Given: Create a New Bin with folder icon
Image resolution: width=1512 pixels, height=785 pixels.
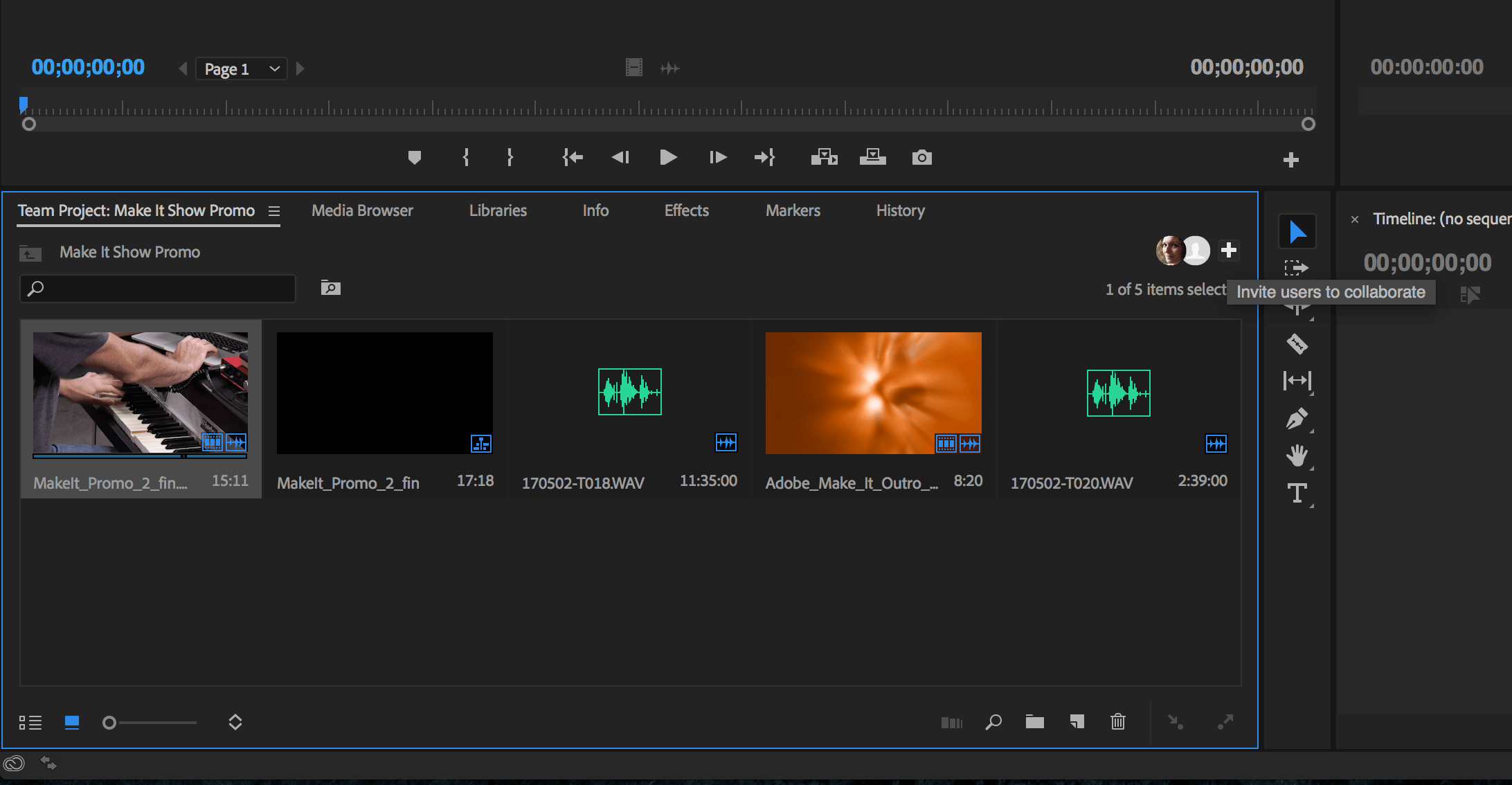Looking at the screenshot, I should click(1034, 722).
